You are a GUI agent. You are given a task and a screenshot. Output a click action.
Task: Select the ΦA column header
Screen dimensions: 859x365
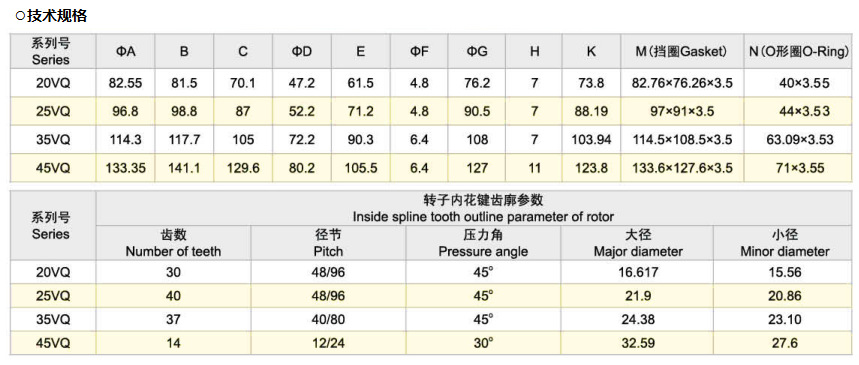click(x=125, y=52)
